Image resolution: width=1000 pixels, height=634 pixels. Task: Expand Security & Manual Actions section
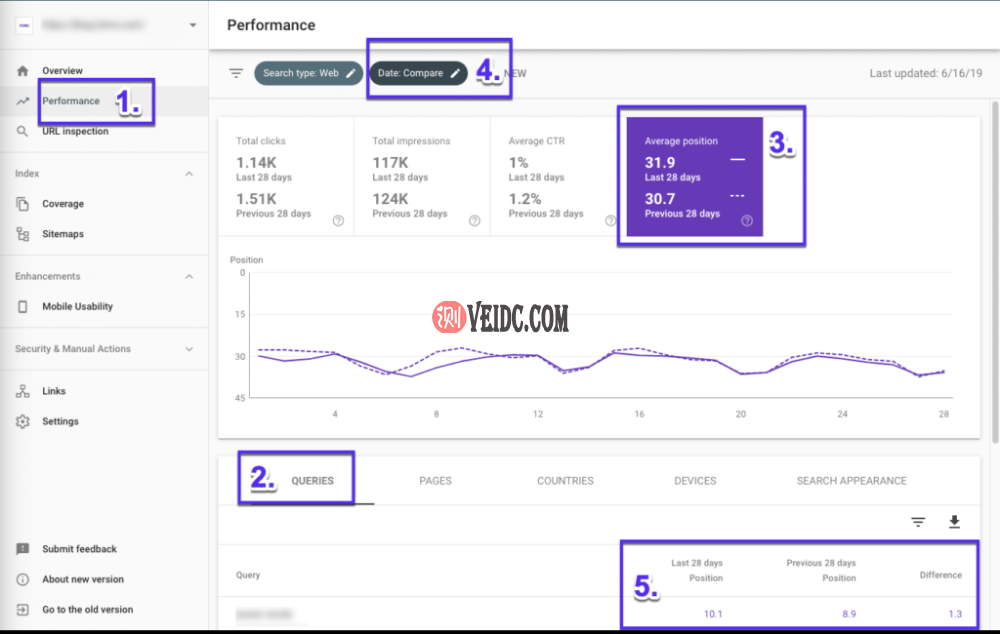tap(190, 349)
